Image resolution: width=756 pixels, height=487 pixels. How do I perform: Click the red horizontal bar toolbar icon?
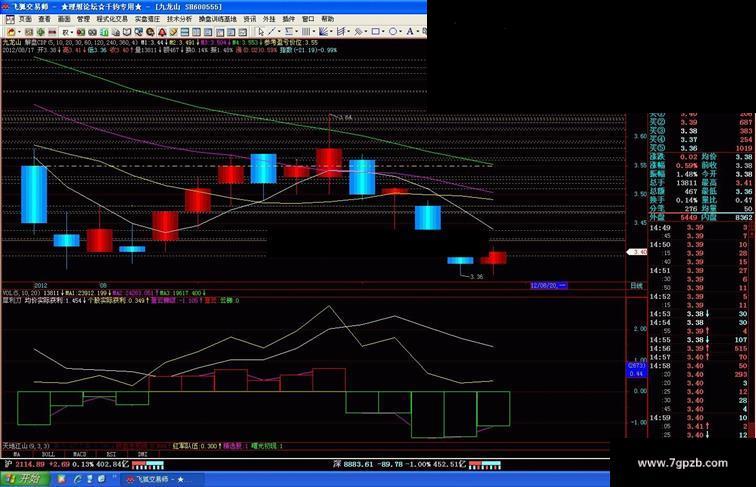click(52, 32)
